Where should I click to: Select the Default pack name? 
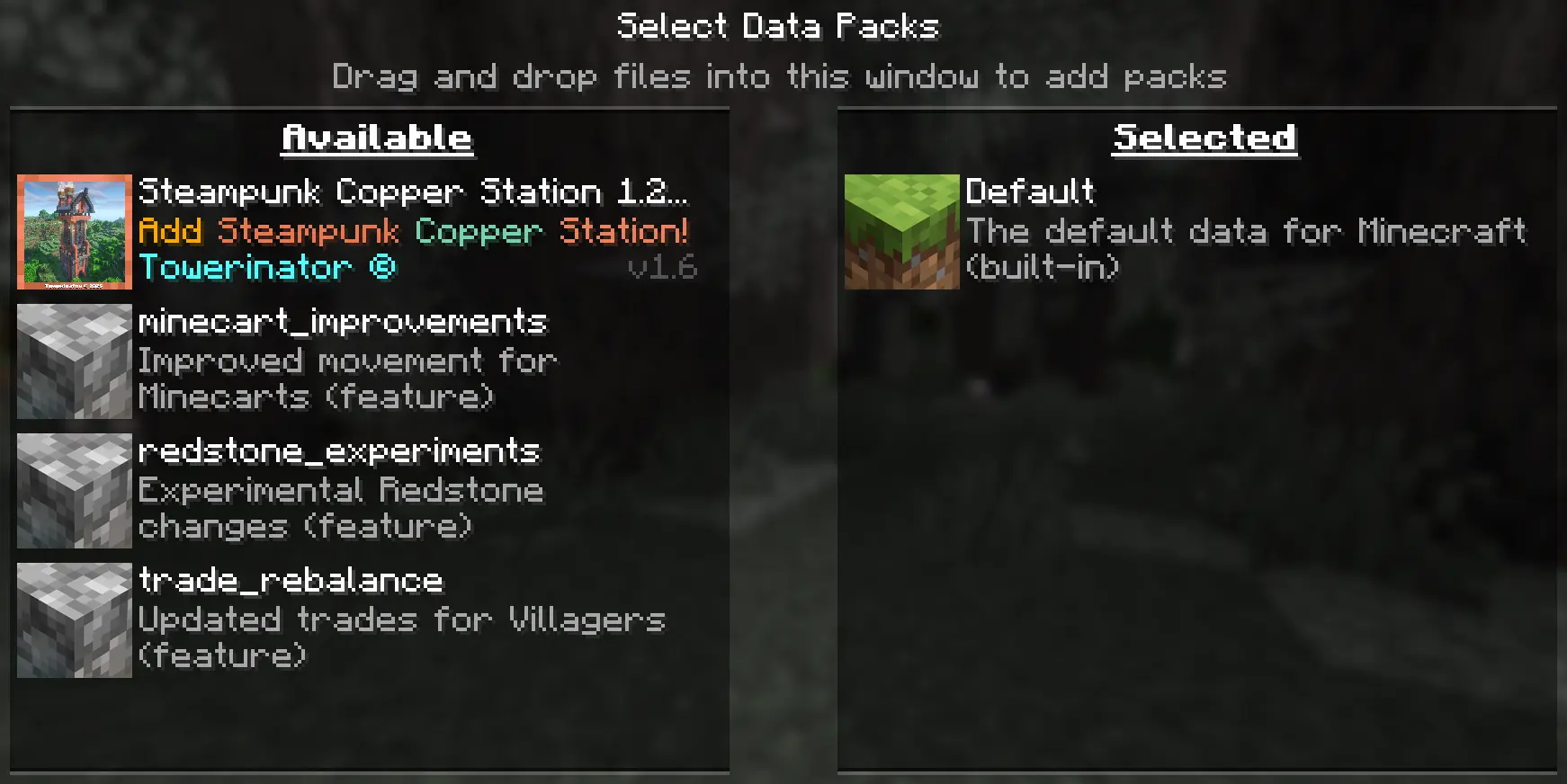1030,192
